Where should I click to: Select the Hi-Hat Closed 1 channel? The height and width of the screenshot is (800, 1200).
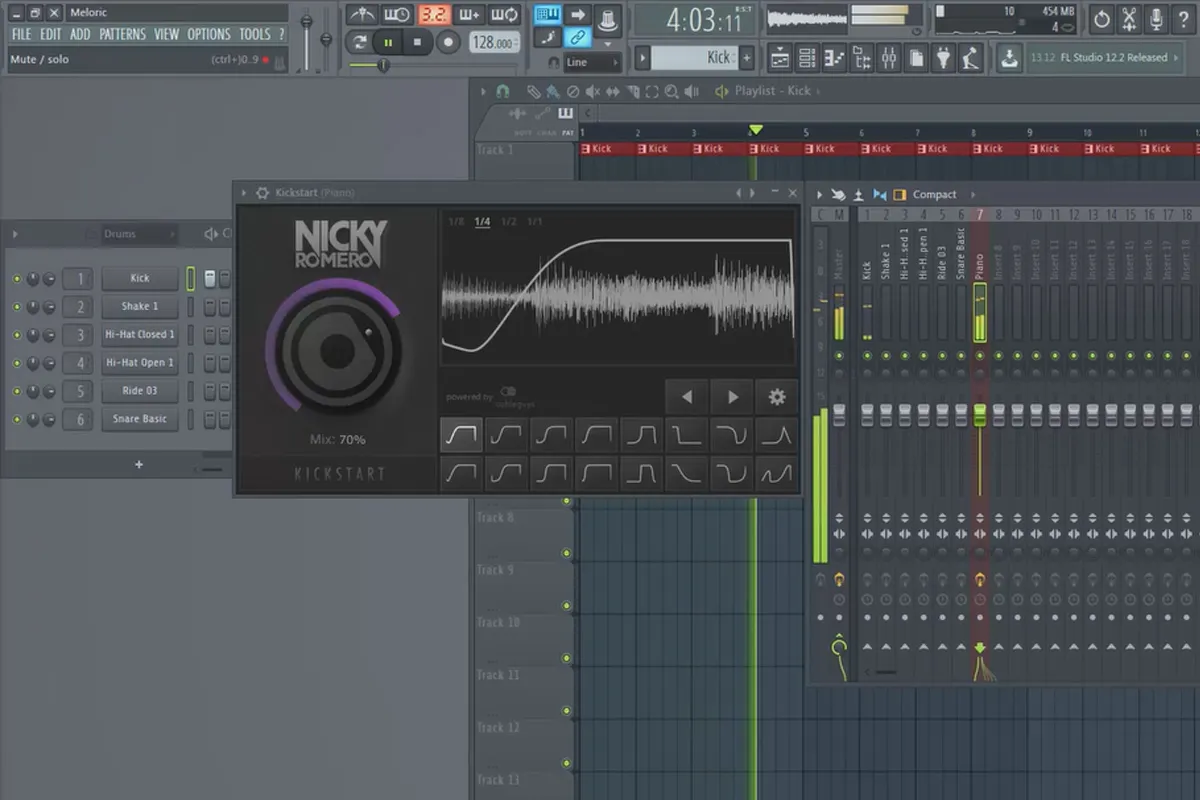140,335
